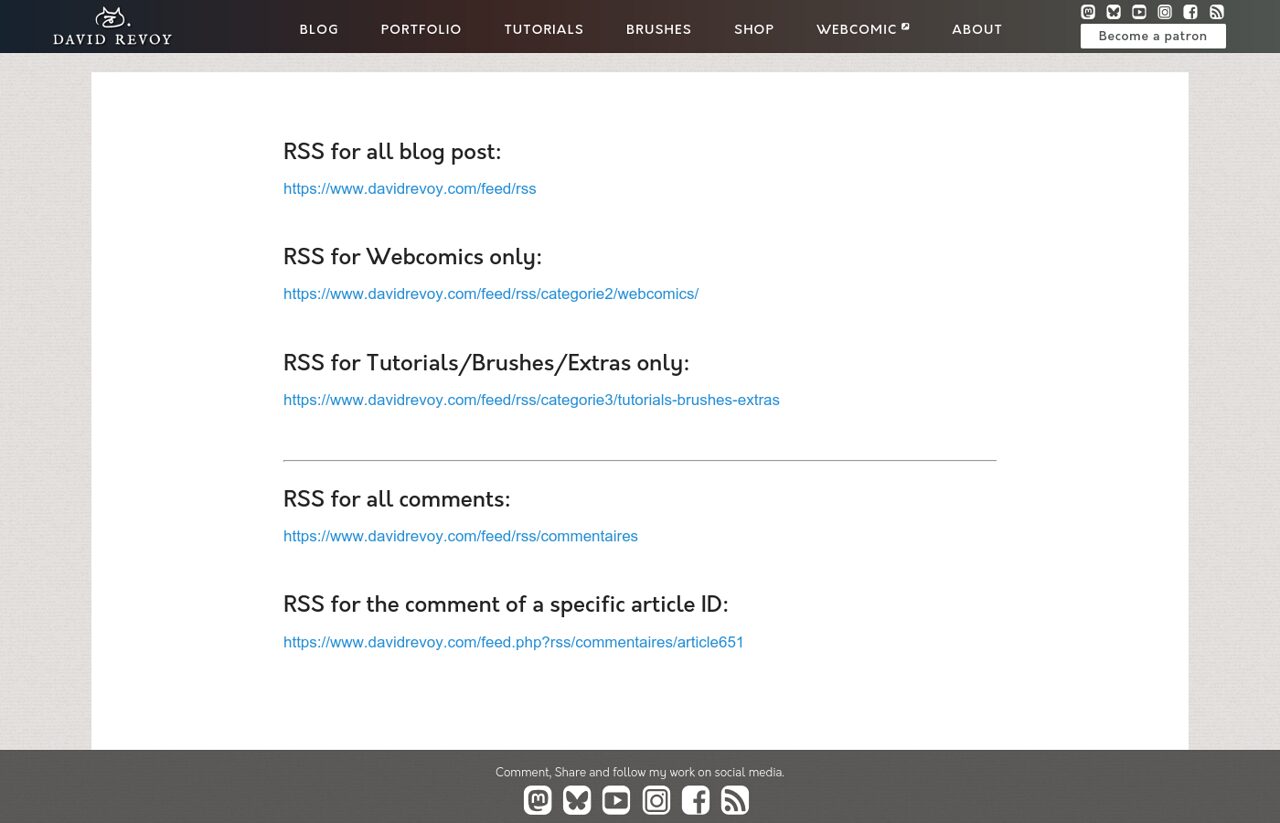Open the Tutorials menu item
The image size is (1280, 823).
click(544, 30)
